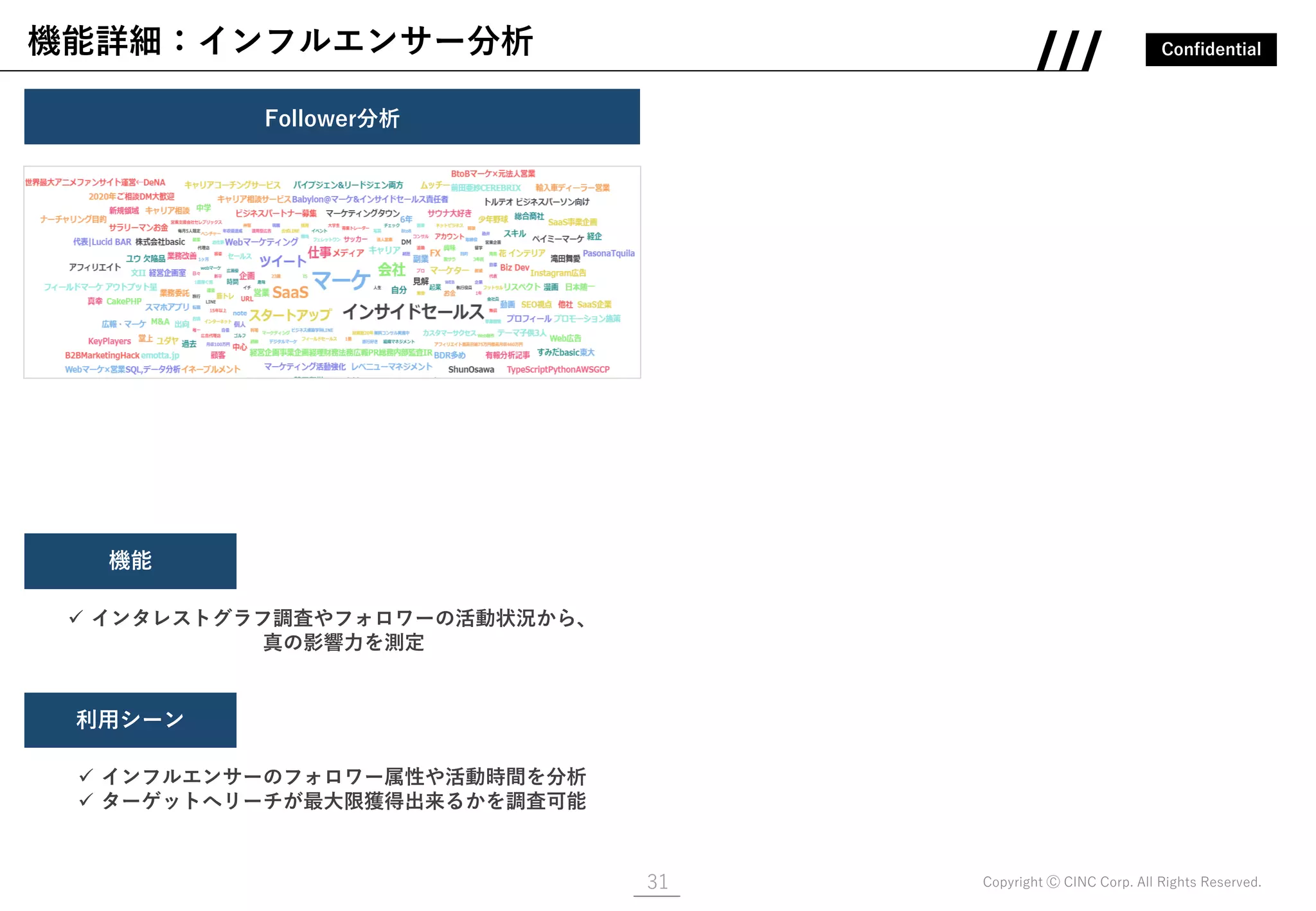Viewport: 1316px width, 911px height.
Task: Click the orange word SaaS in word cloud
Action: pos(290,293)
